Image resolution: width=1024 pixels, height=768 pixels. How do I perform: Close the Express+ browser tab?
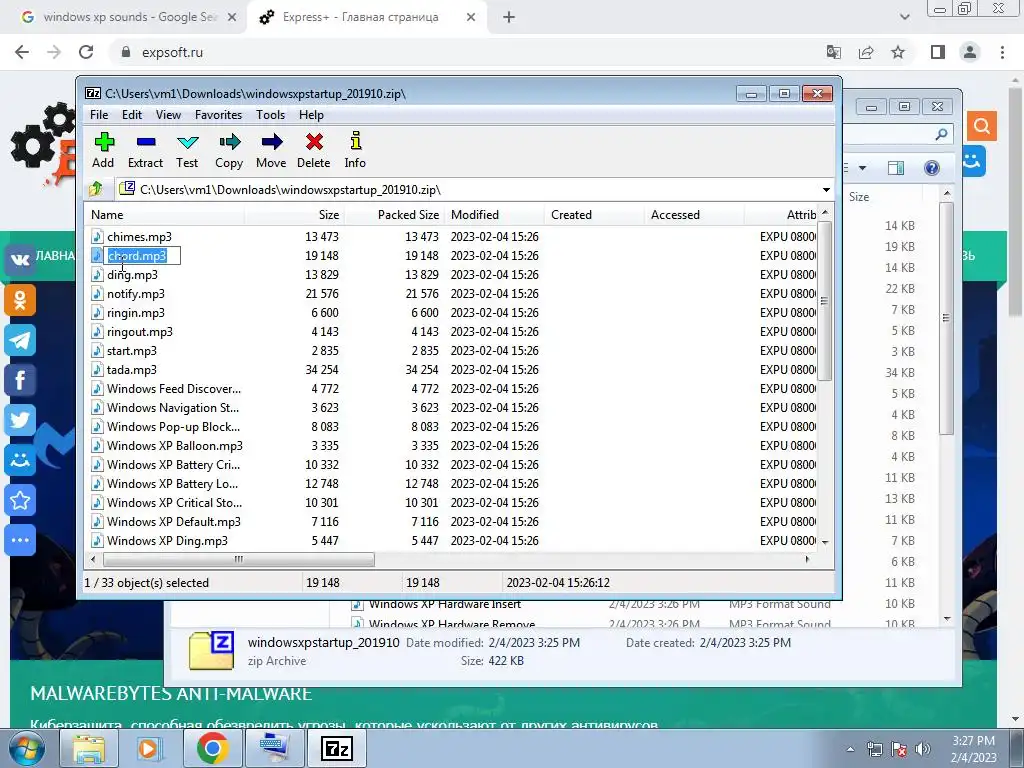click(471, 18)
